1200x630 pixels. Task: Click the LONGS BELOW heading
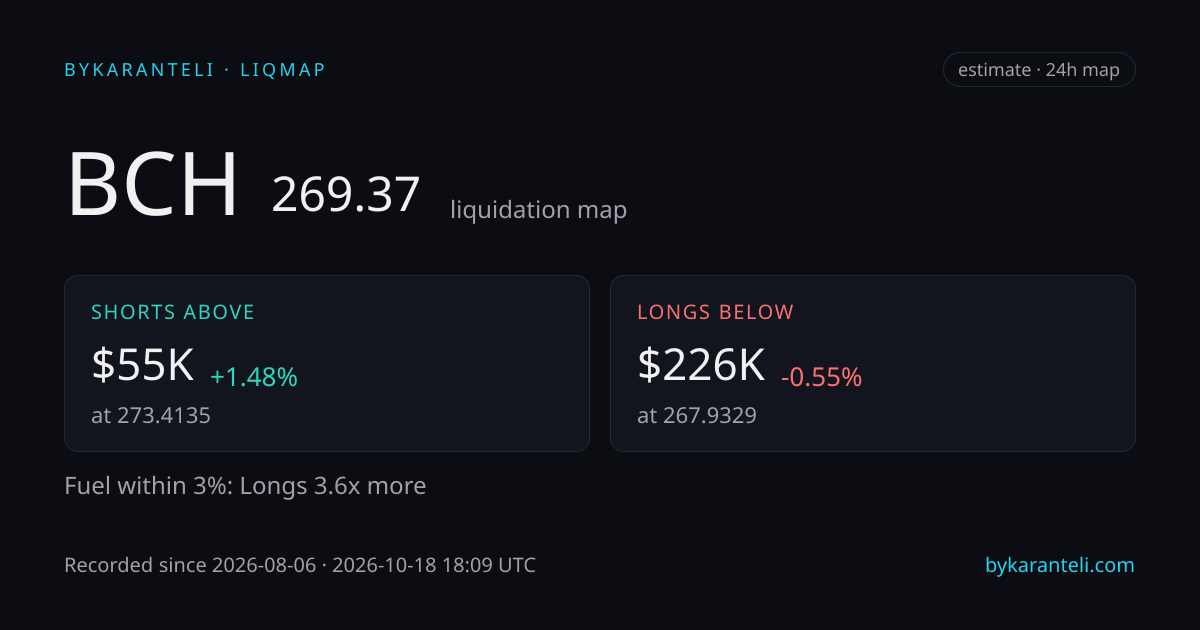[x=716, y=312]
